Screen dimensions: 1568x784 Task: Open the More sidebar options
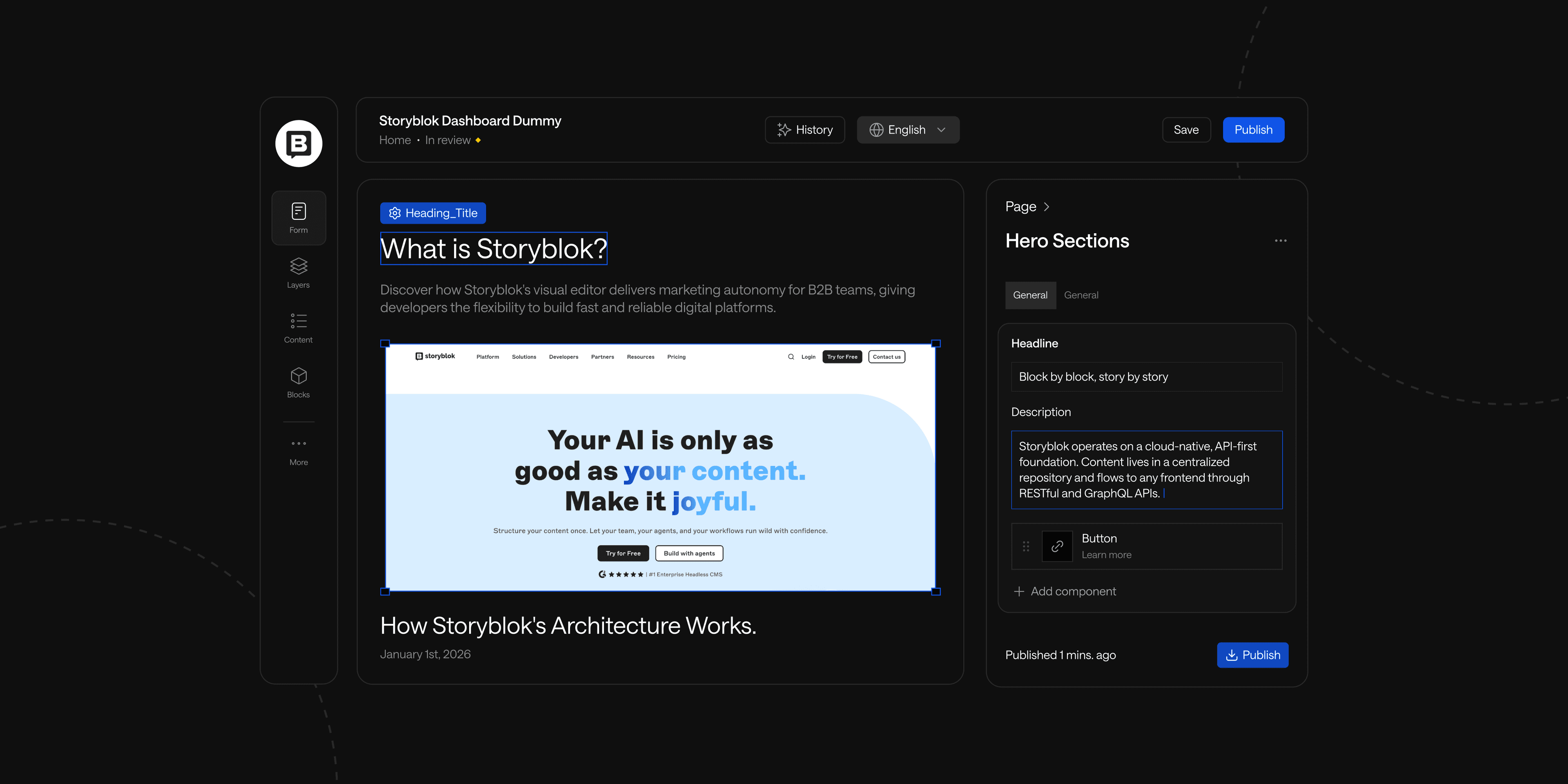pos(298,452)
